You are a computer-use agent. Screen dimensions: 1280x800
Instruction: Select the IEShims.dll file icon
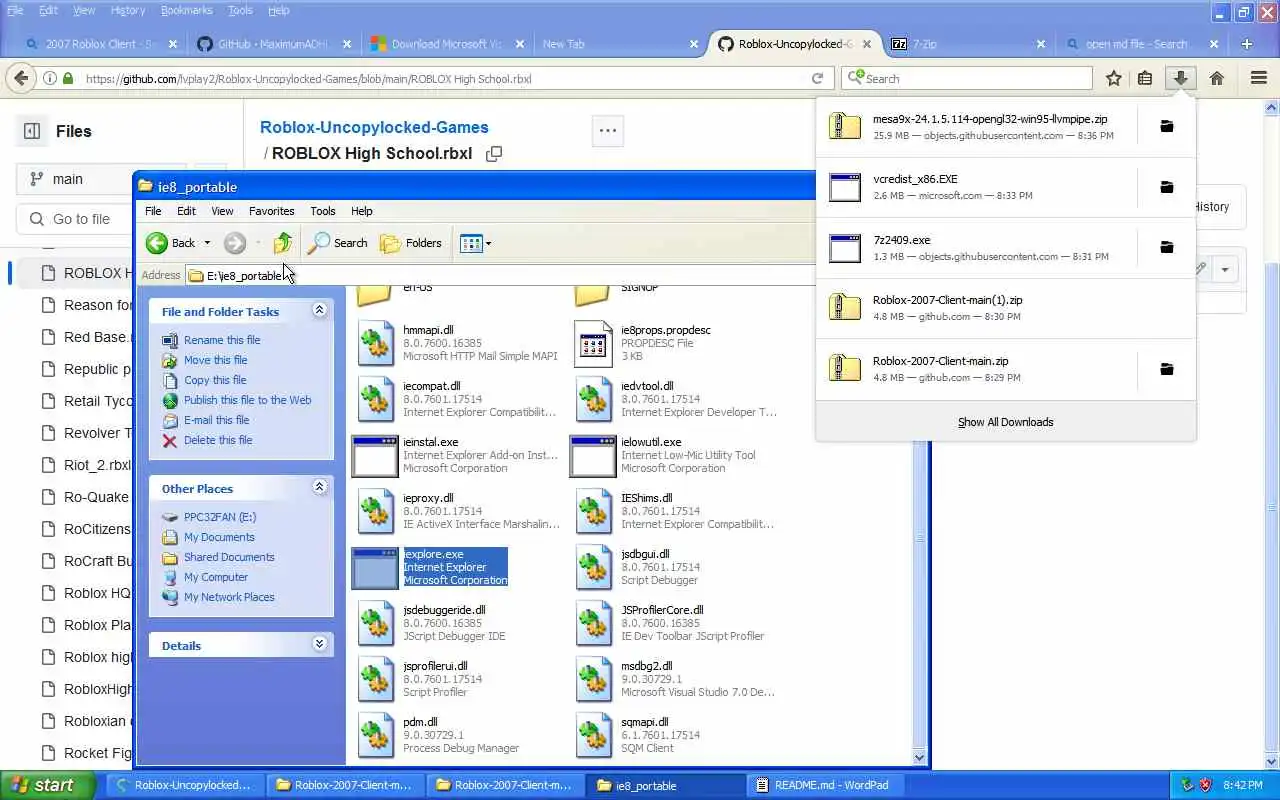coord(594,511)
